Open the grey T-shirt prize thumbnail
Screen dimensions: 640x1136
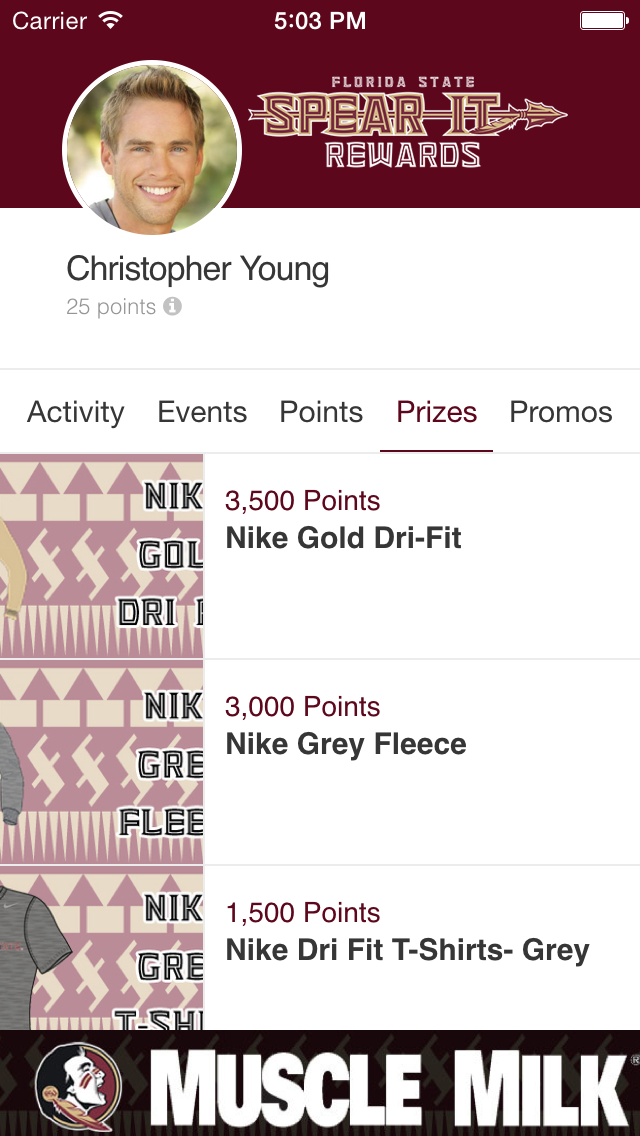(101, 948)
